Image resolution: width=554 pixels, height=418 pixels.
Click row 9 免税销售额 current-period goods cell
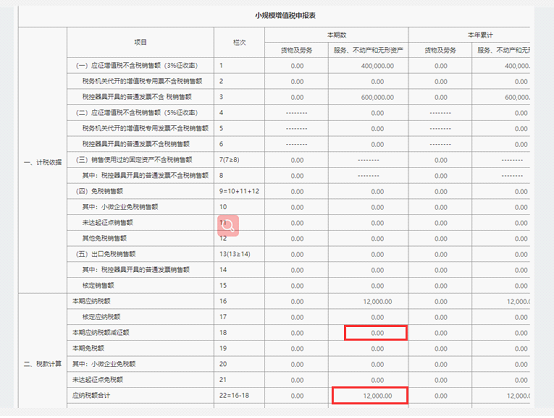(x=296, y=192)
